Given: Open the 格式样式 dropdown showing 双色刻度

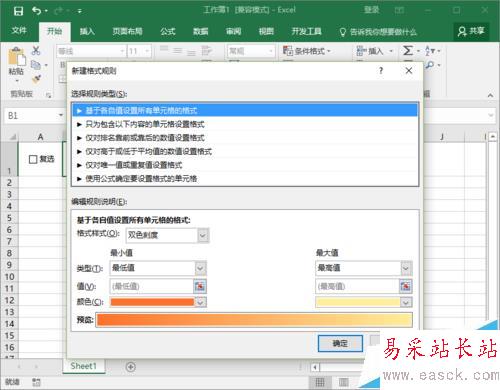Looking at the screenshot, I should 167,235.
